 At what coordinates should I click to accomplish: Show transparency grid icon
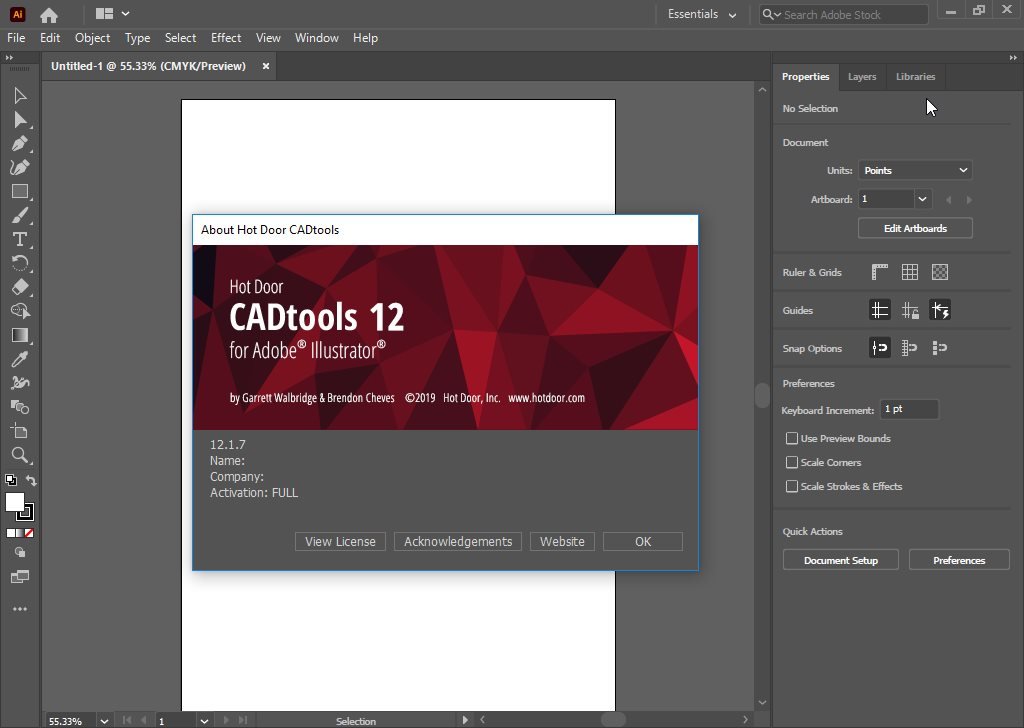940,272
